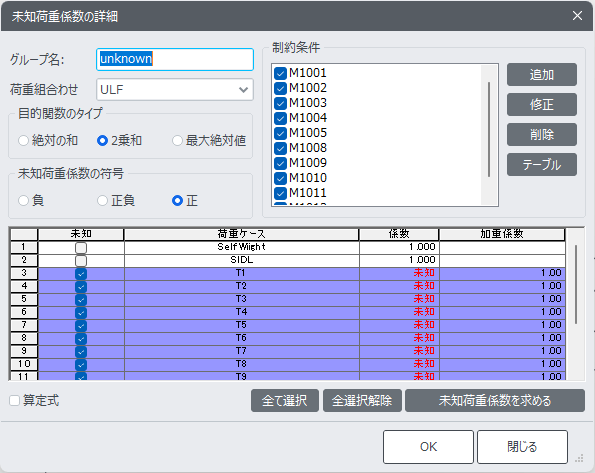Enable the 算定式 checkbox

pos(14,400)
